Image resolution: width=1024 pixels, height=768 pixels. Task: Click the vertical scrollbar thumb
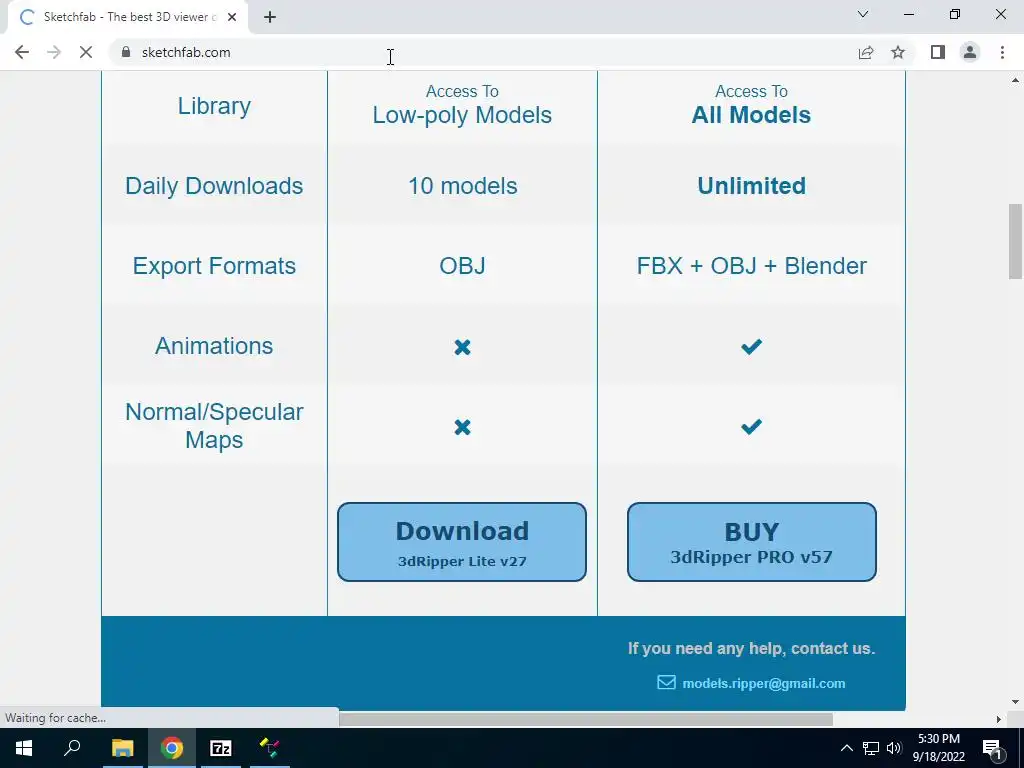(1015, 242)
